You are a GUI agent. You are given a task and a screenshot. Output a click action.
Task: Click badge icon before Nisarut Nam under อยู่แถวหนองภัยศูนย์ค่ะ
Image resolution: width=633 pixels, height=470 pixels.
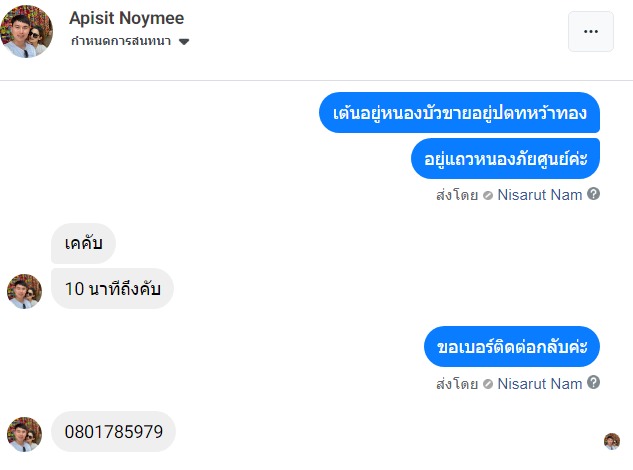click(x=488, y=195)
